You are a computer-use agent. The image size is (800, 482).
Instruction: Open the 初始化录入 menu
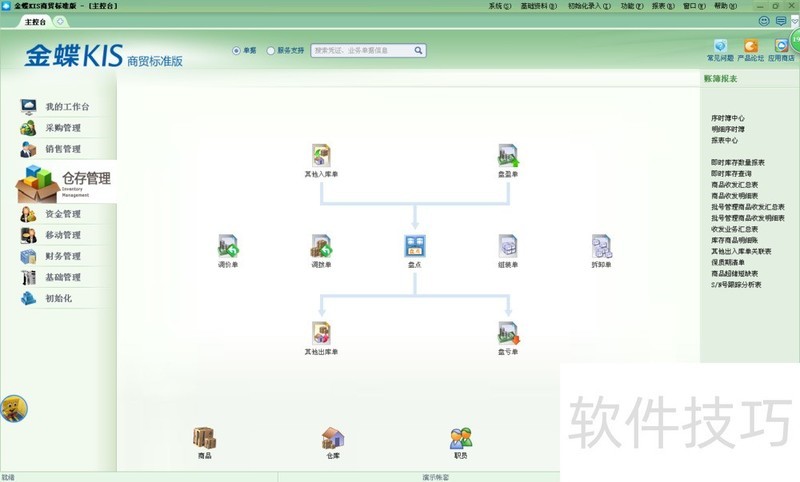(589, 6)
